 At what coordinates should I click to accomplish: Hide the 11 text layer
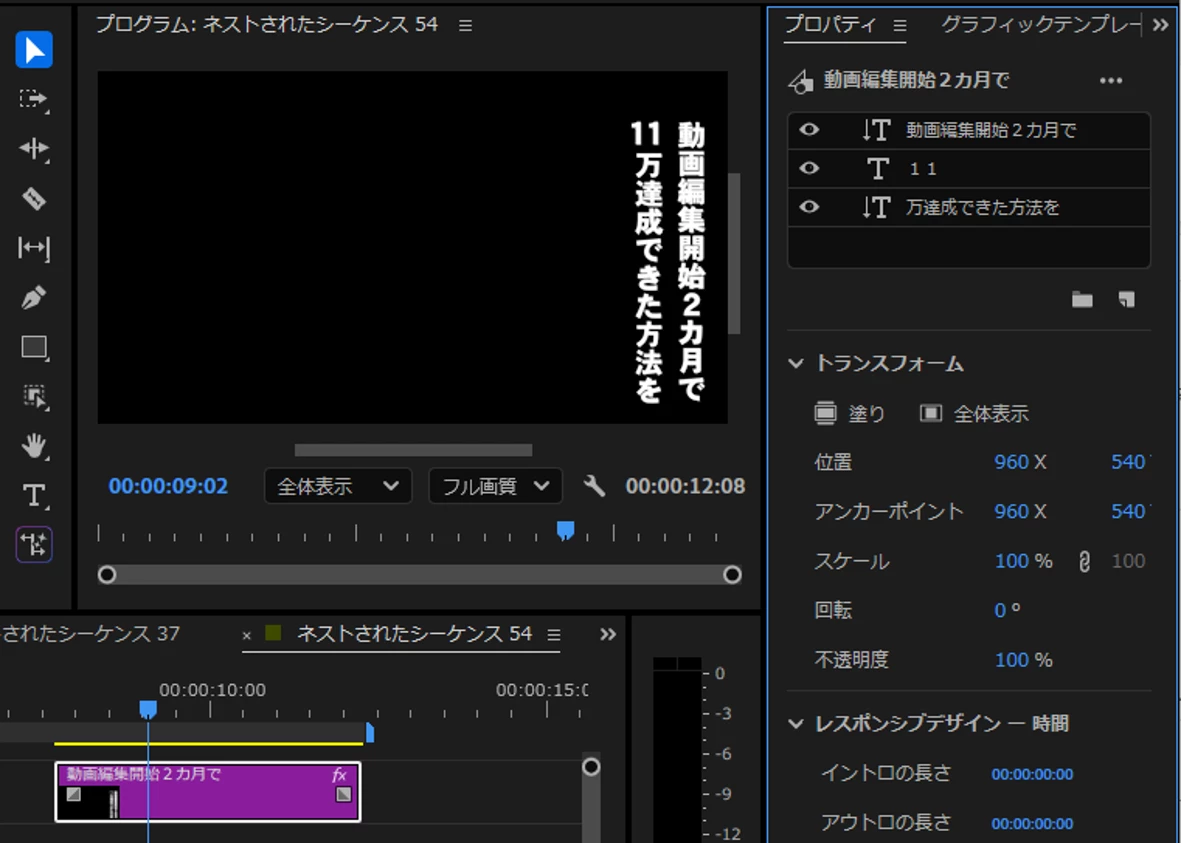[x=809, y=168]
